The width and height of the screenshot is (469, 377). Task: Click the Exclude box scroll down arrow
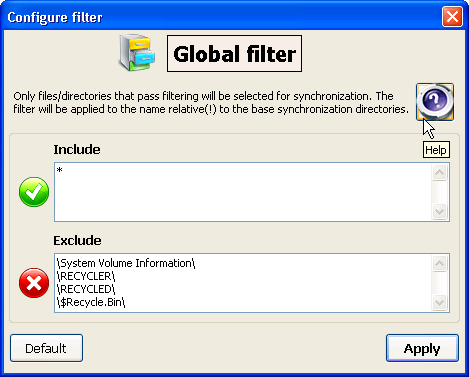(x=439, y=302)
